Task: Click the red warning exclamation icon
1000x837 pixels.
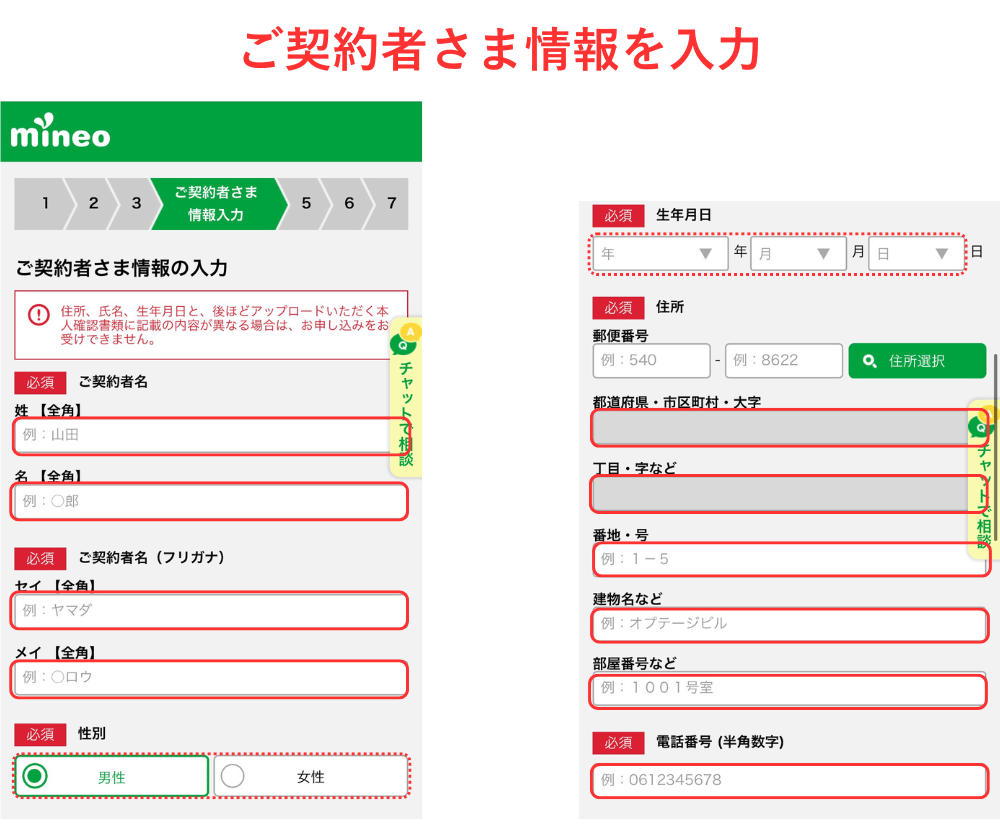Action: (x=39, y=314)
